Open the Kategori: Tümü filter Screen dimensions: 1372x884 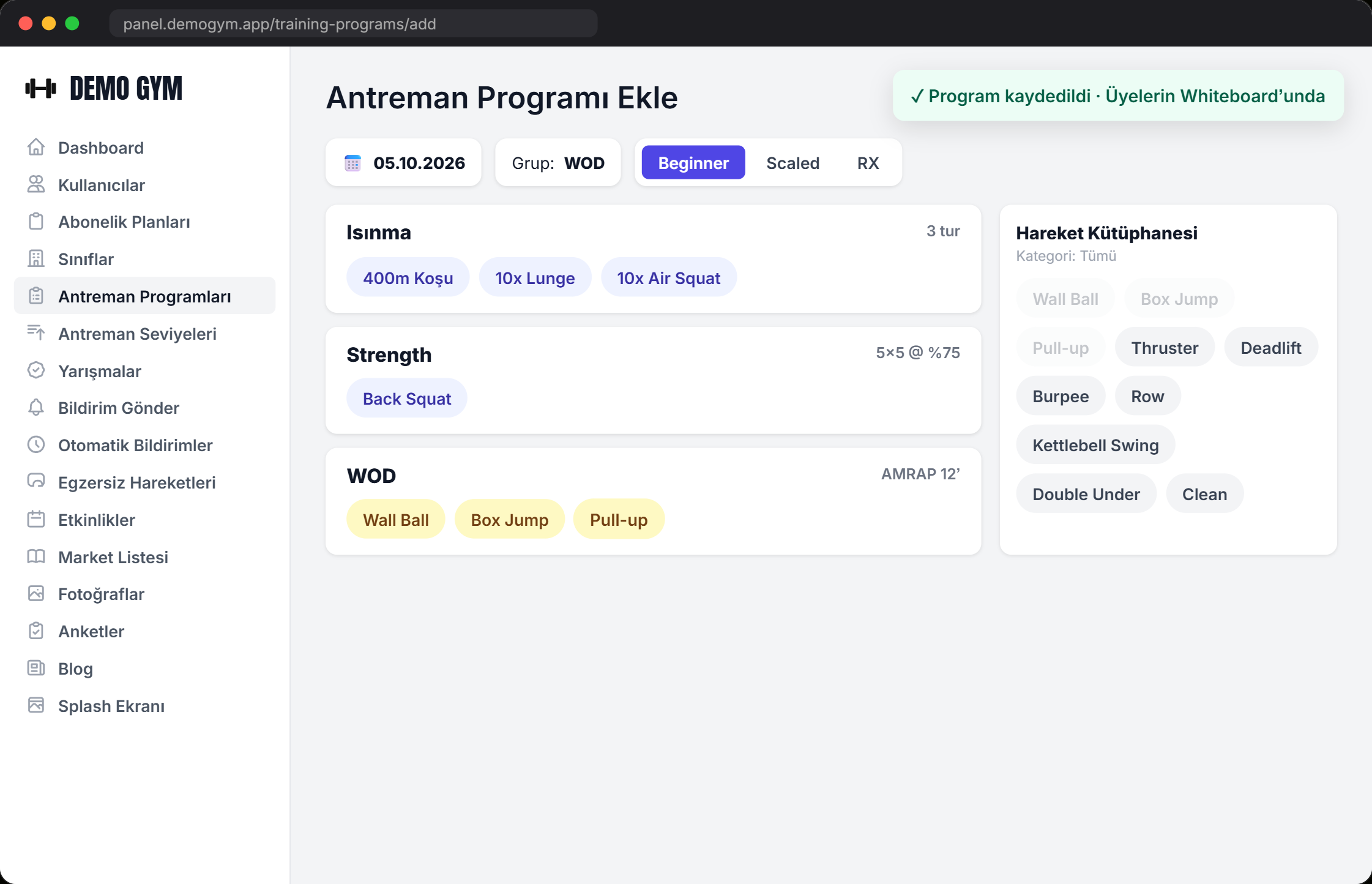coord(1066,256)
